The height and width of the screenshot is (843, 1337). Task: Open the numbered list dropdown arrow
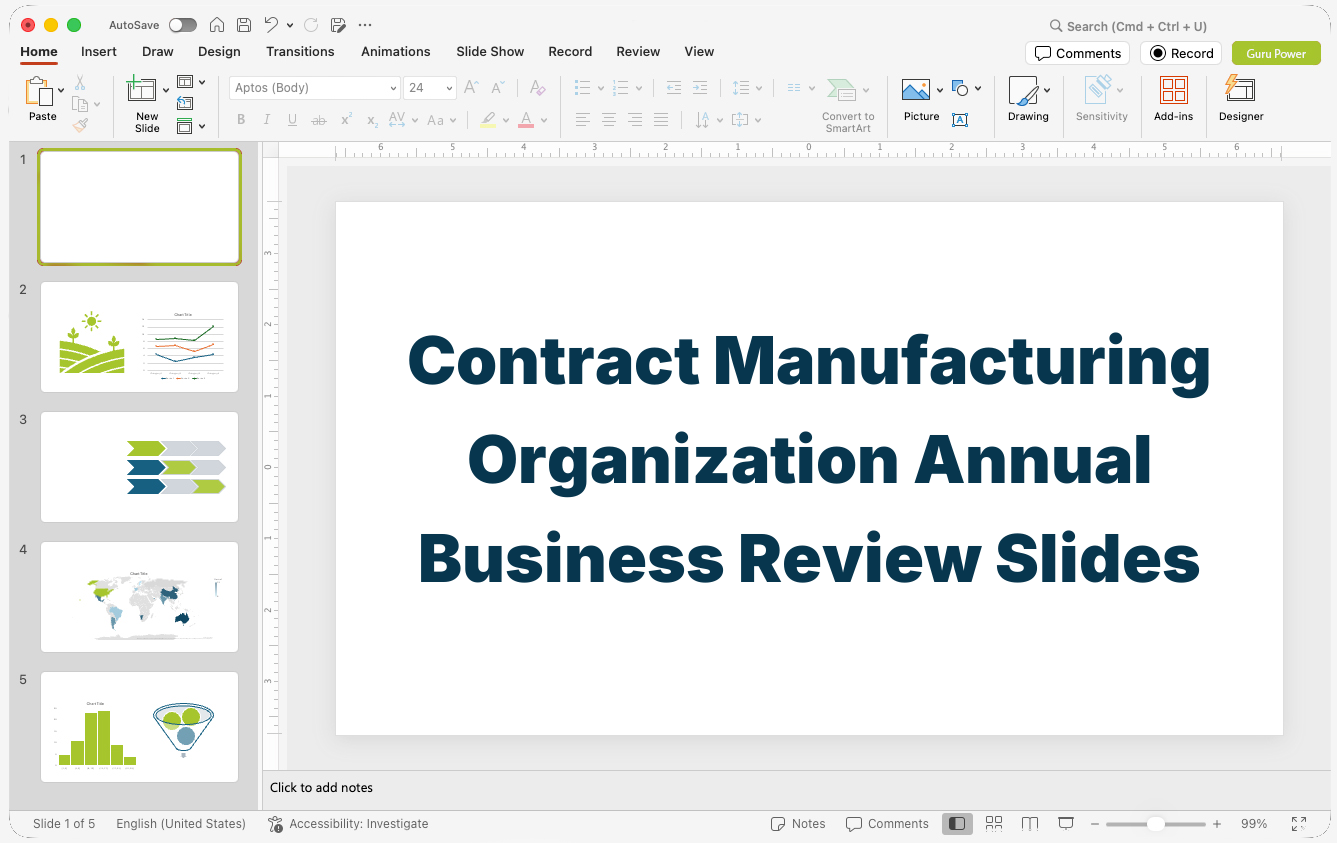pos(639,88)
